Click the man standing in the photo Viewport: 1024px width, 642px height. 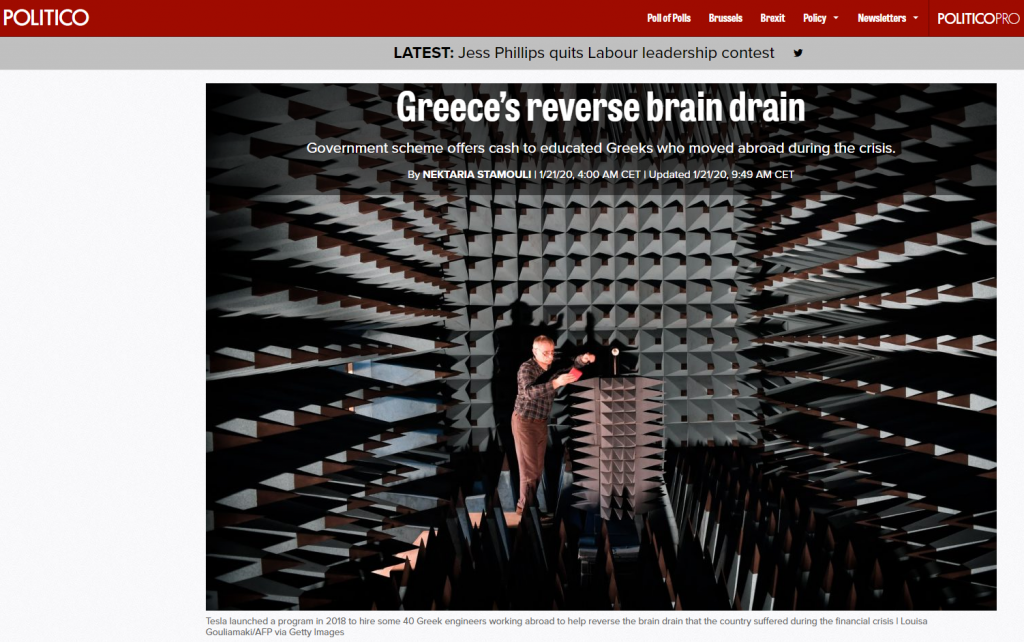click(534, 420)
